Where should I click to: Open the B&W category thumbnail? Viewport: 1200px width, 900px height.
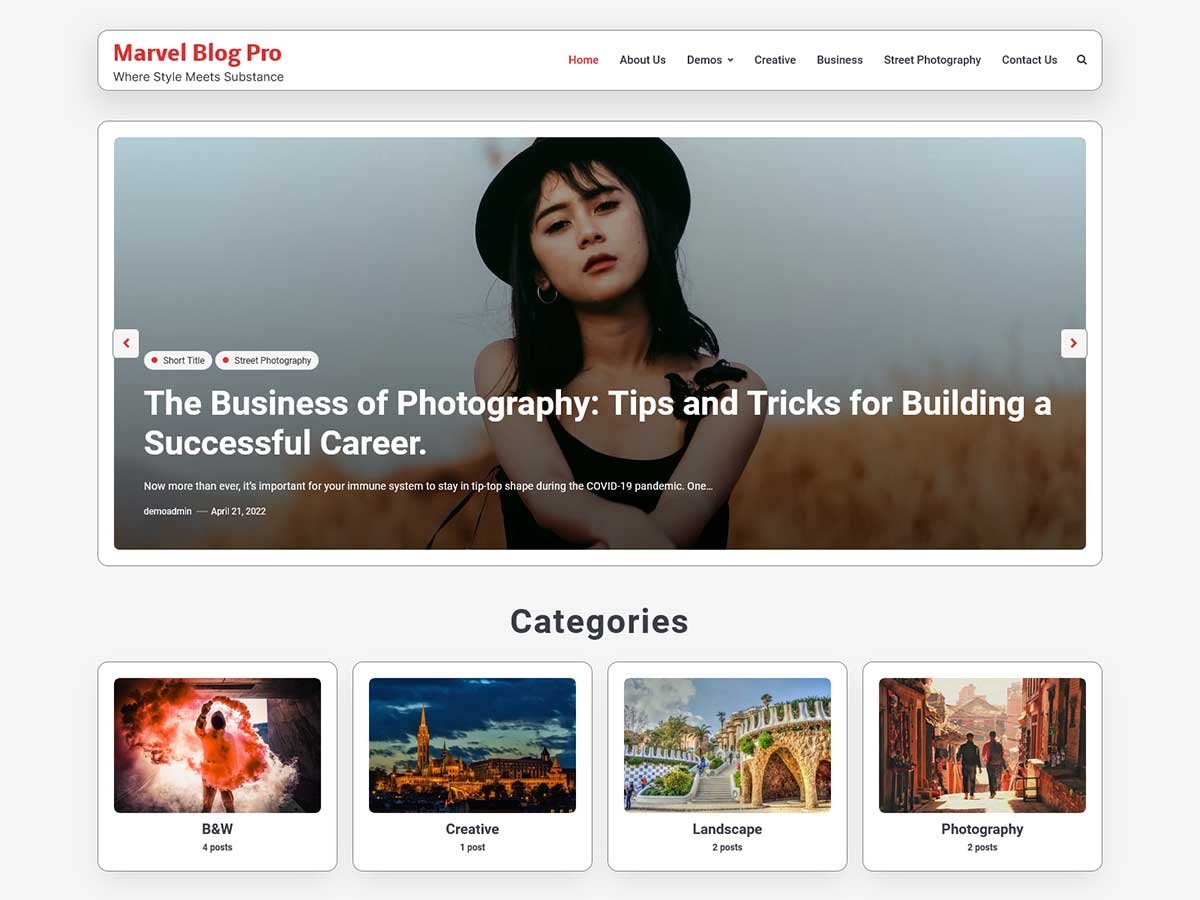point(217,745)
